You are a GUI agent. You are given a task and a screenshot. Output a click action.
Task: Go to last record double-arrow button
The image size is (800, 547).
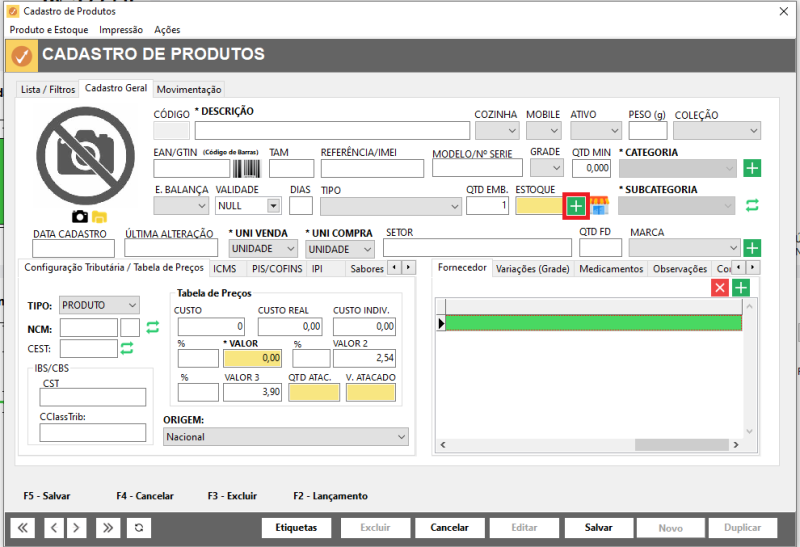[108, 528]
